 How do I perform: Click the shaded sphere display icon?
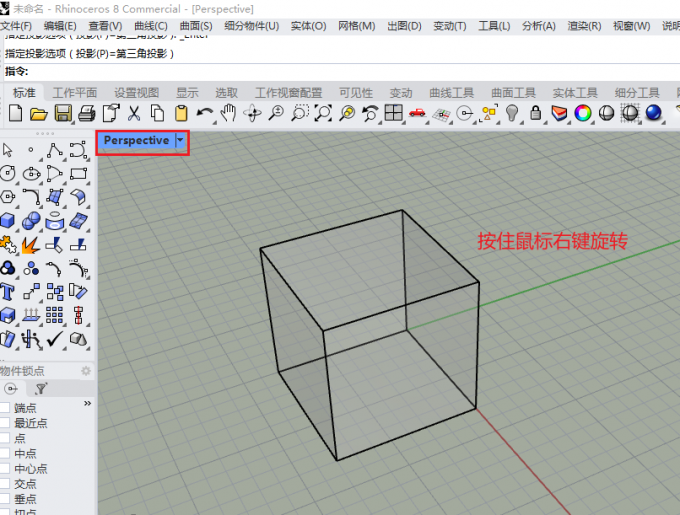606,114
